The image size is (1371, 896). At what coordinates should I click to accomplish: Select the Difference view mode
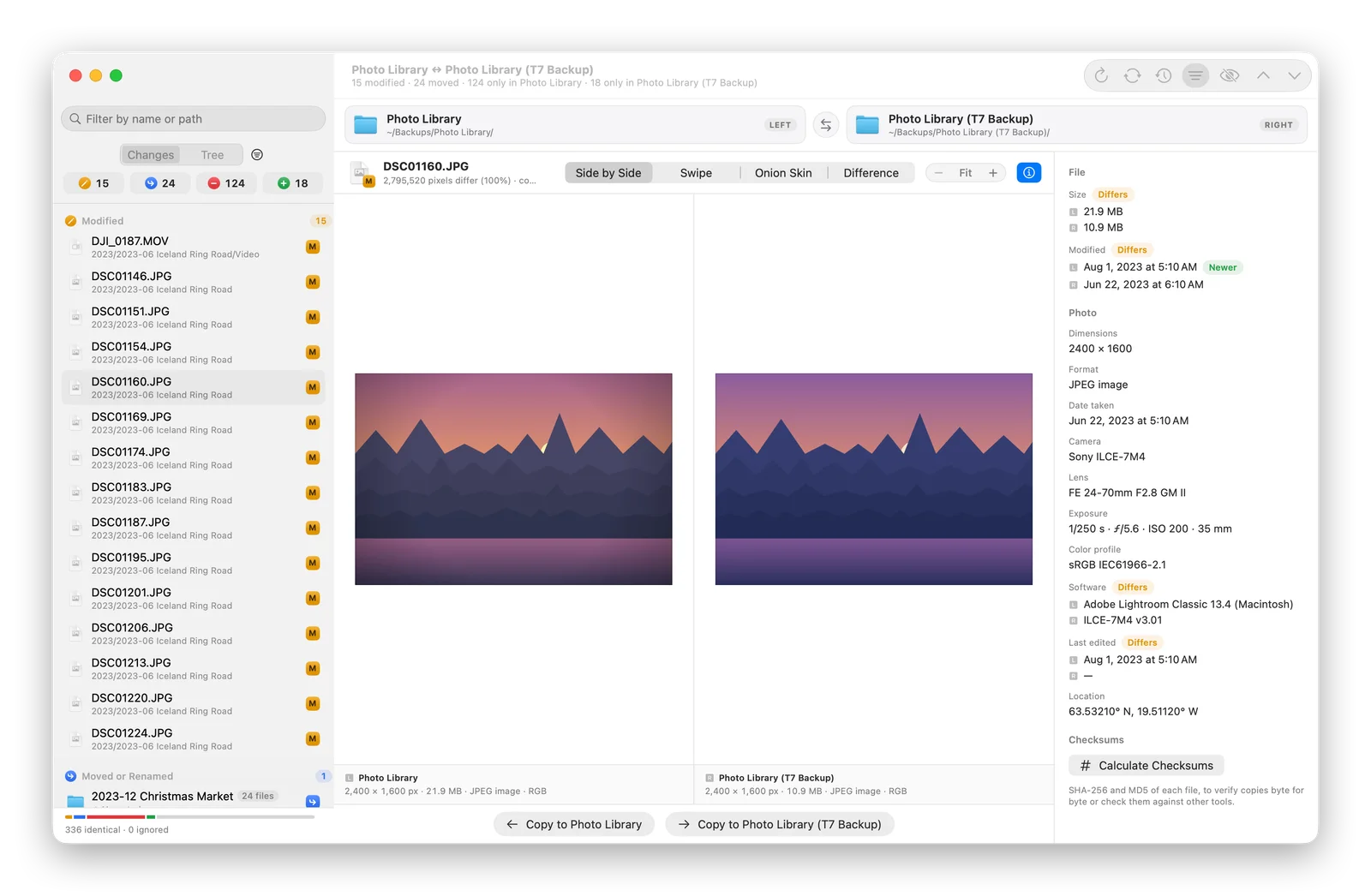(871, 173)
